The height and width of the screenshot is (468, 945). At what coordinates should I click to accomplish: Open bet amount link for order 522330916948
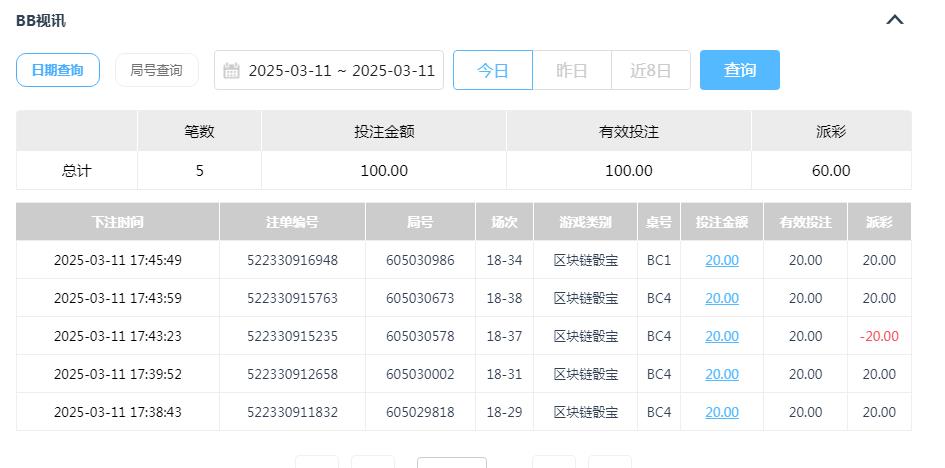[x=721, y=260]
